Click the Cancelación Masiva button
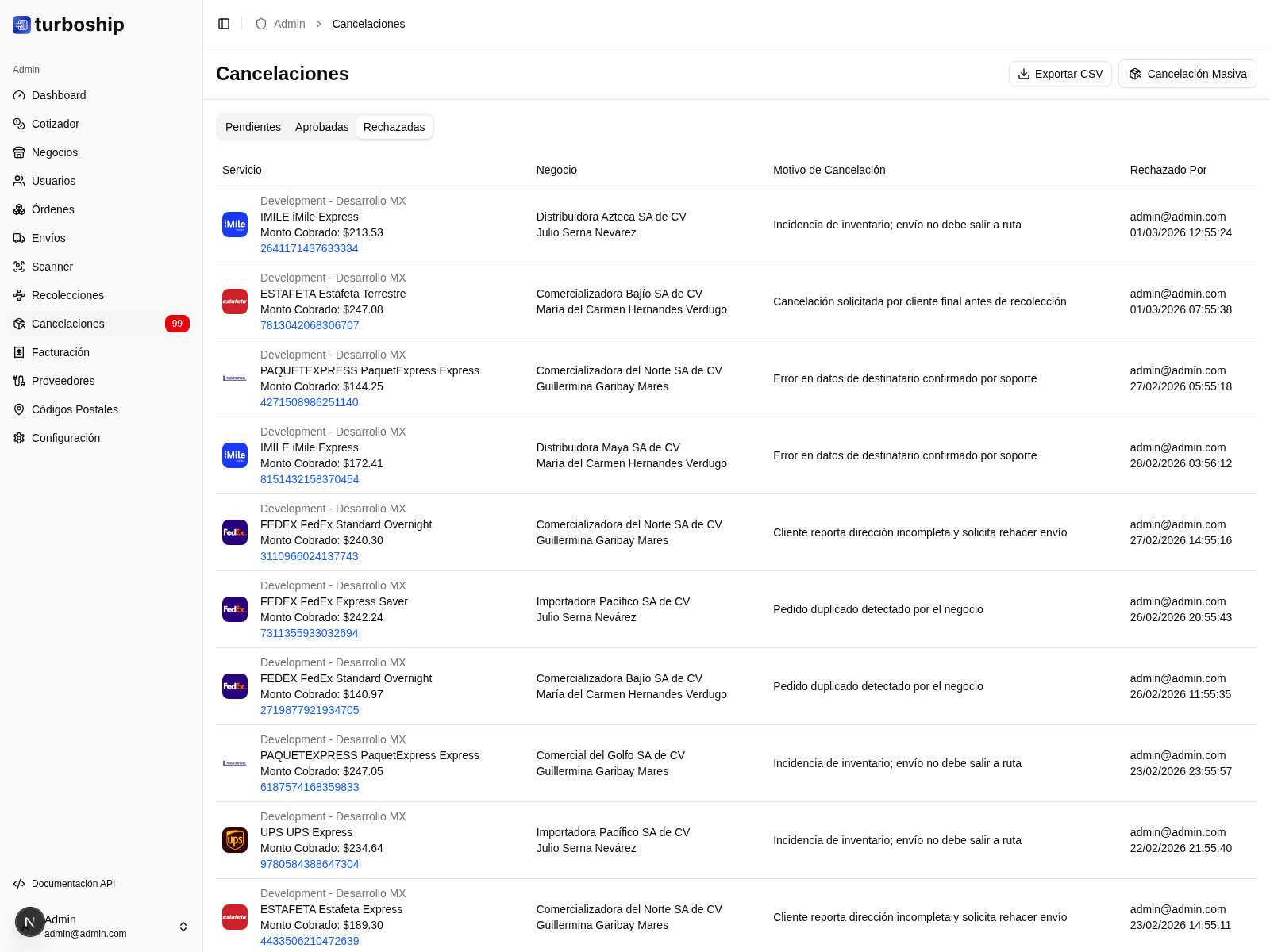This screenshot has width=1270, height=952. click(1187, 74)
